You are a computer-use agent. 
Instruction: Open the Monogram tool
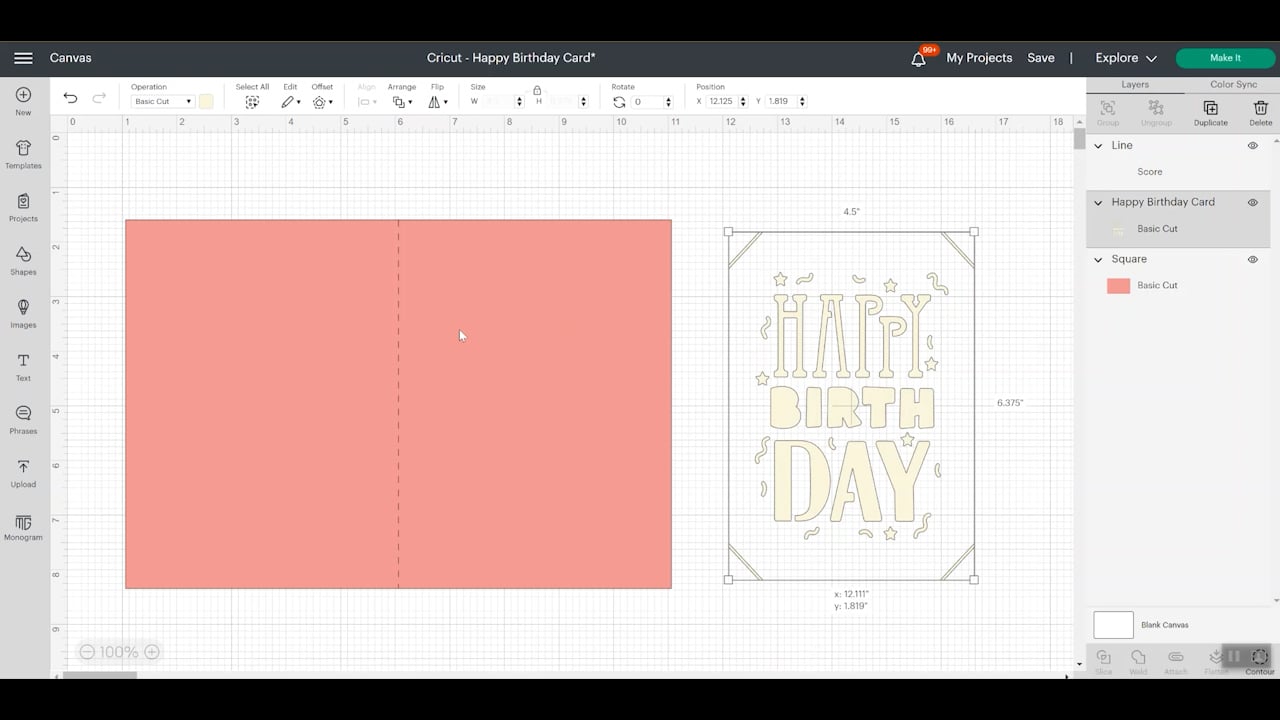(x=23, y=526)
